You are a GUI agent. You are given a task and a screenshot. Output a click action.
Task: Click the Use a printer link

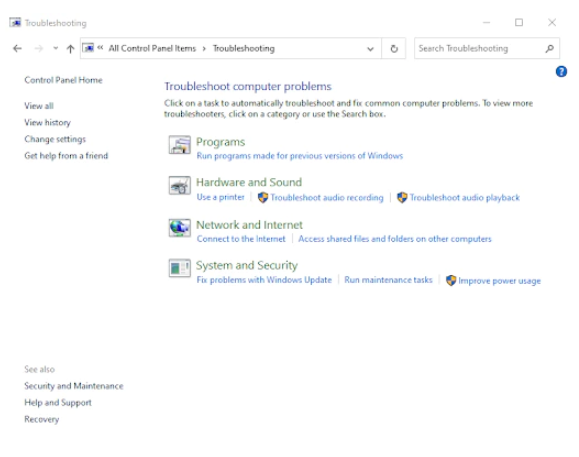point(220,197)
